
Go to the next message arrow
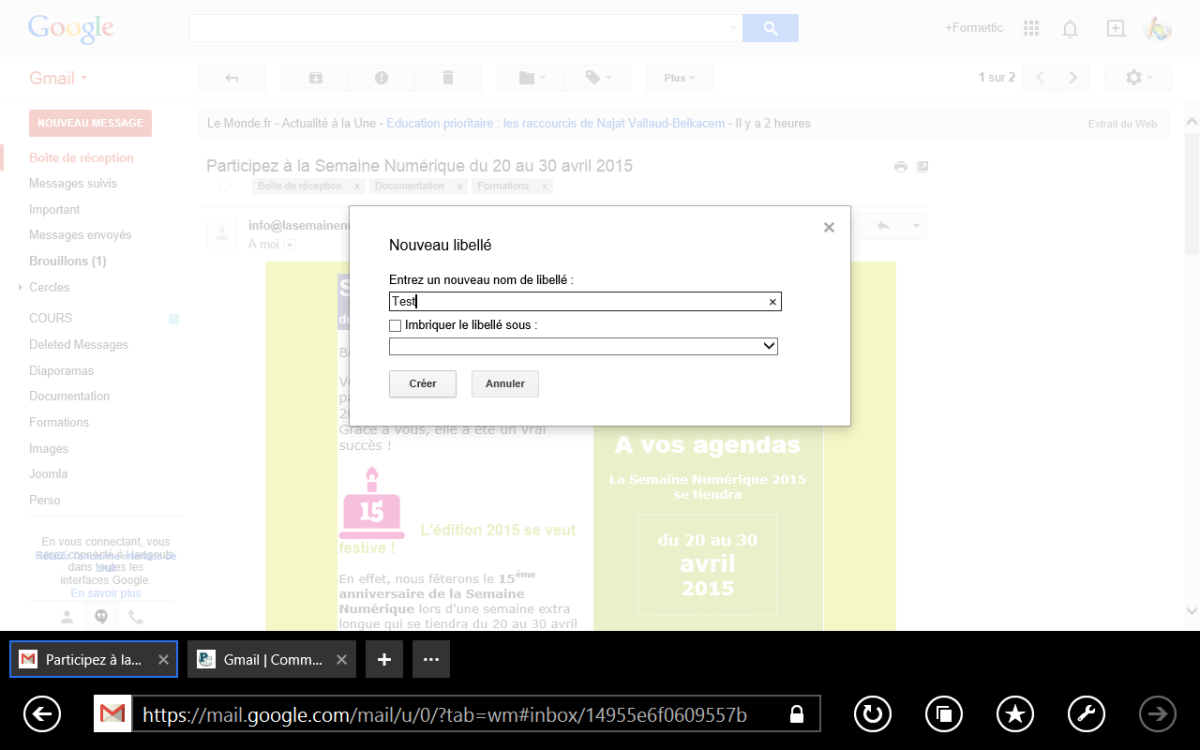(x=1073, y=78)
